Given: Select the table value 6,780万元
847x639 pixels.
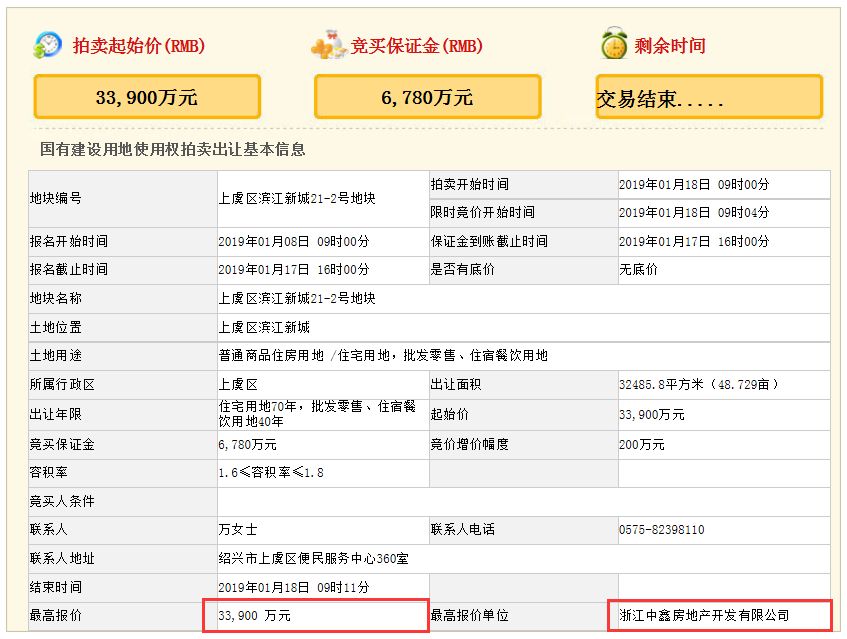Looking at the screenshot, I should click(x=247, y=445).
